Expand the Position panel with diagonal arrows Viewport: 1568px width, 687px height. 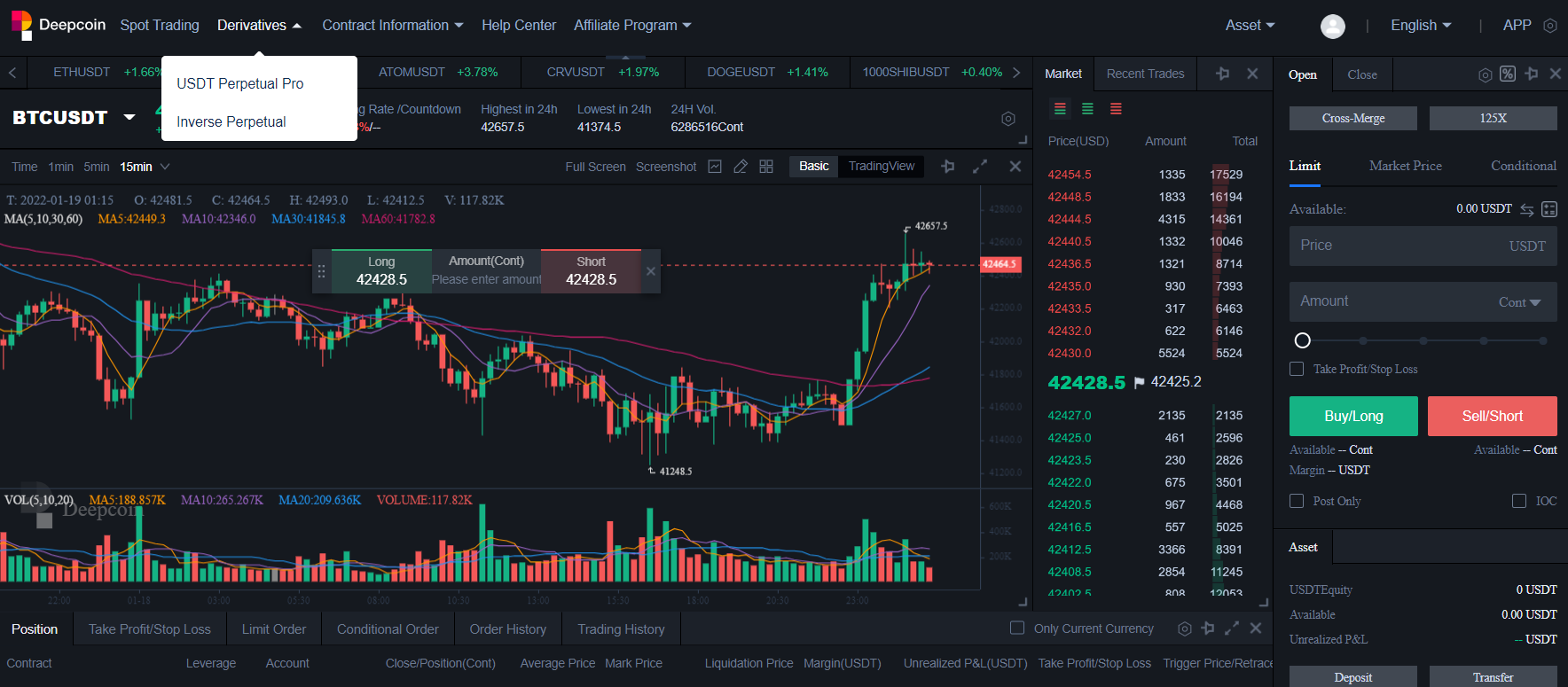[1232, 628]
